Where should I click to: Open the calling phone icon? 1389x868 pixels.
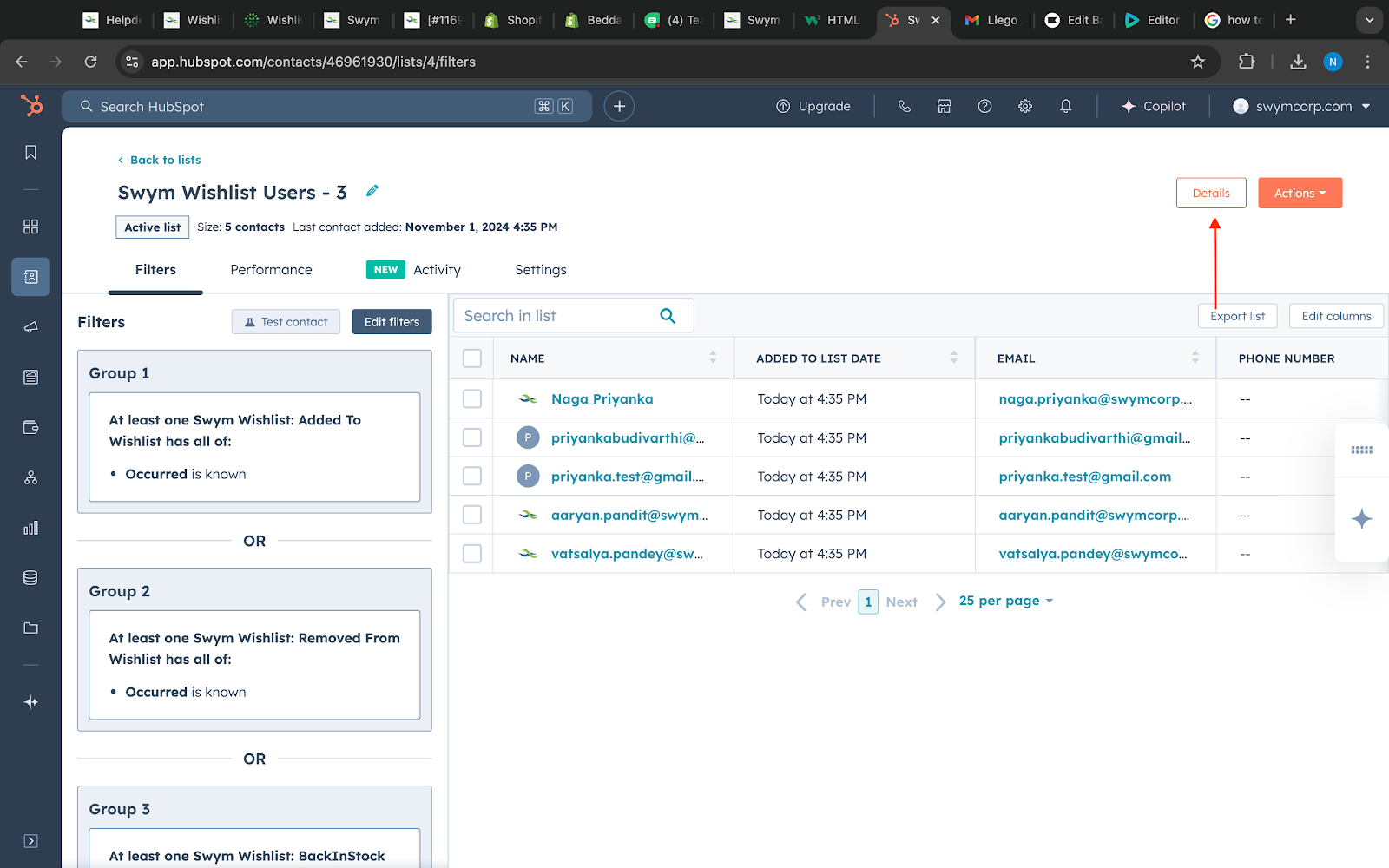[x=905, y=106]
